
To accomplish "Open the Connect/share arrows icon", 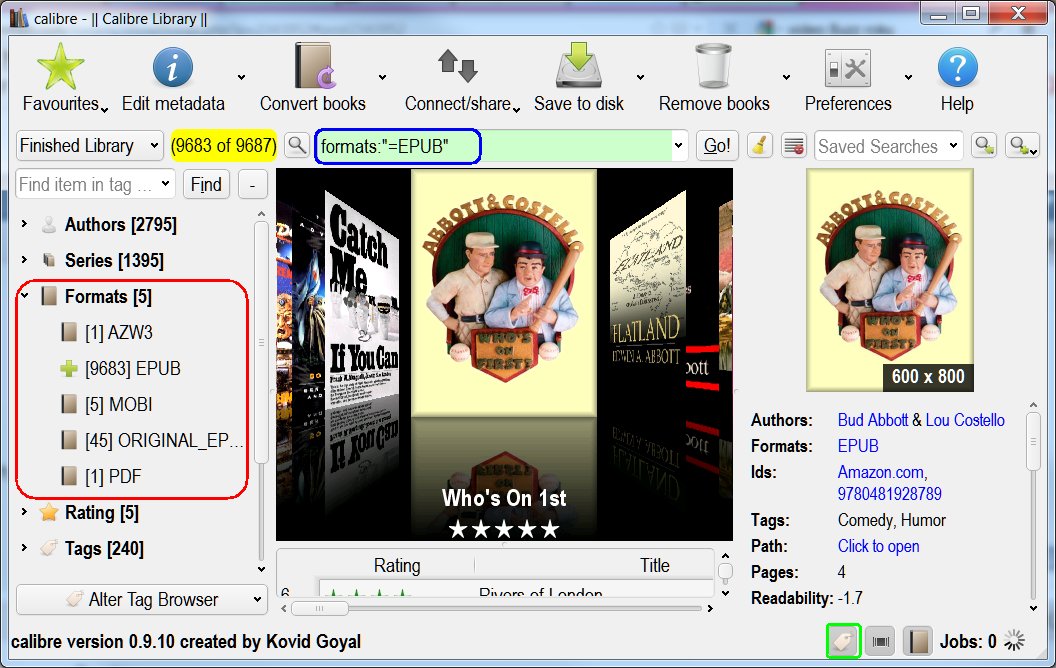I will pyautogui.click(x=458, y=66).
